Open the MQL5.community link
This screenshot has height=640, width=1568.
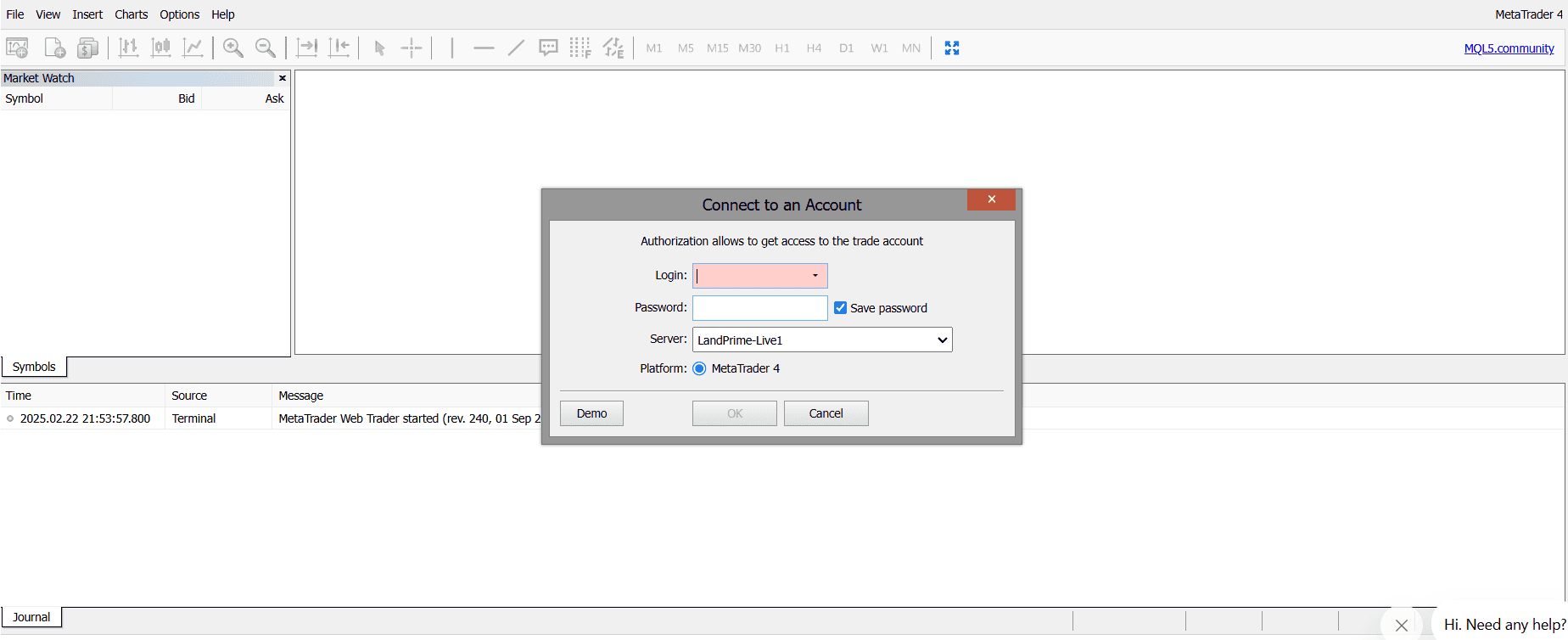1509,48
